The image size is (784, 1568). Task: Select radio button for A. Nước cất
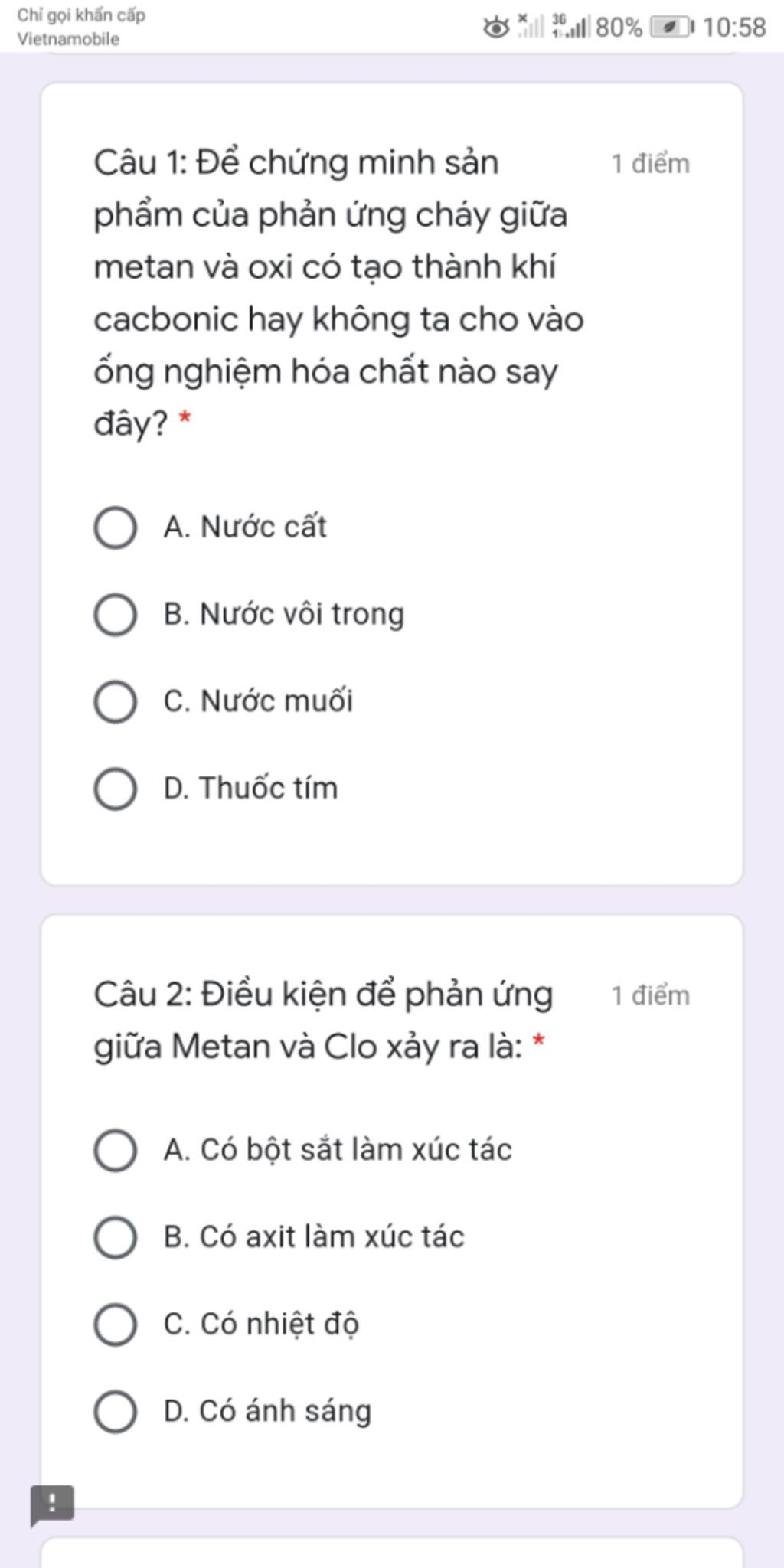tap(116, 528)
